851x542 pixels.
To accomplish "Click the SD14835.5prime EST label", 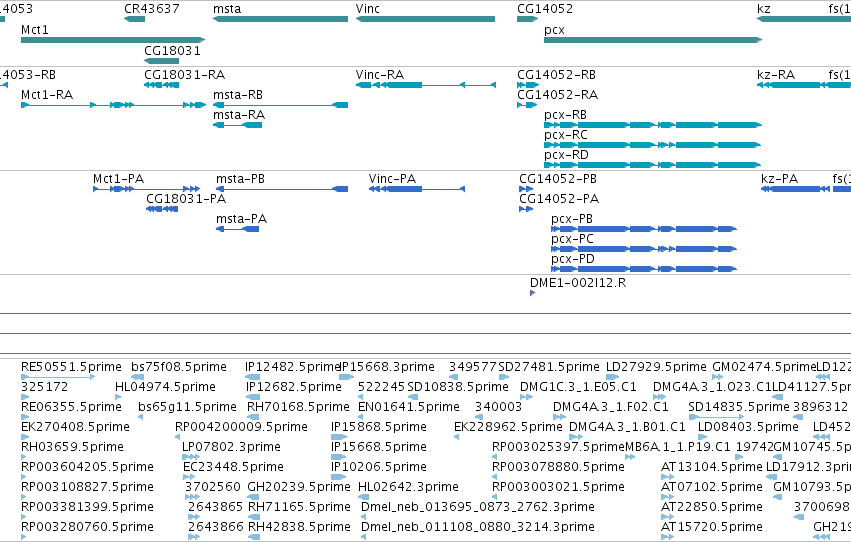I will [739, 407].
